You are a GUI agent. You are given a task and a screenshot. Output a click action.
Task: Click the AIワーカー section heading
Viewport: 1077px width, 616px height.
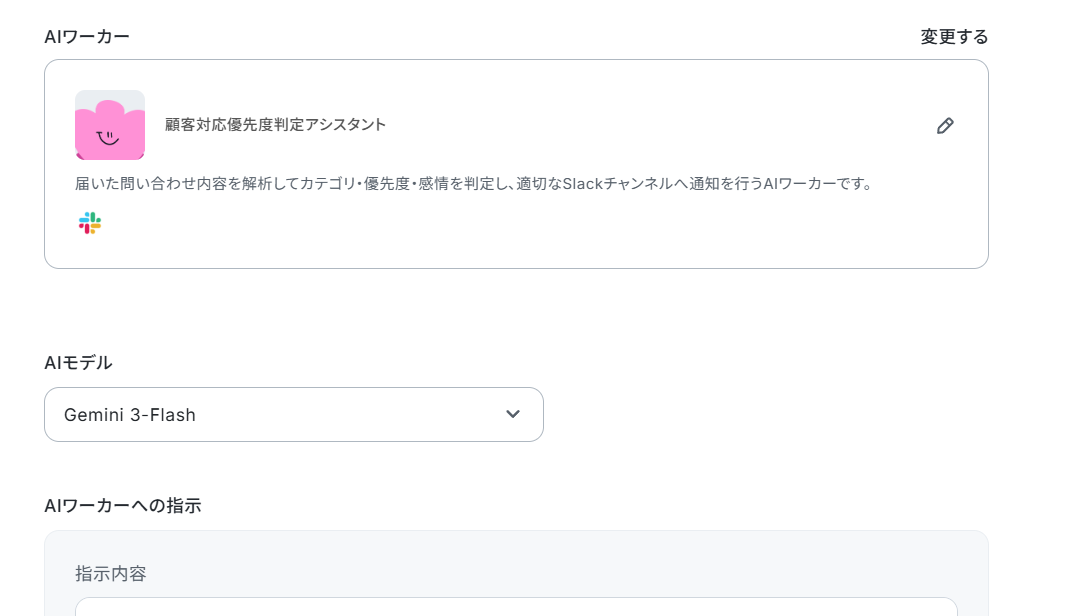87,36
